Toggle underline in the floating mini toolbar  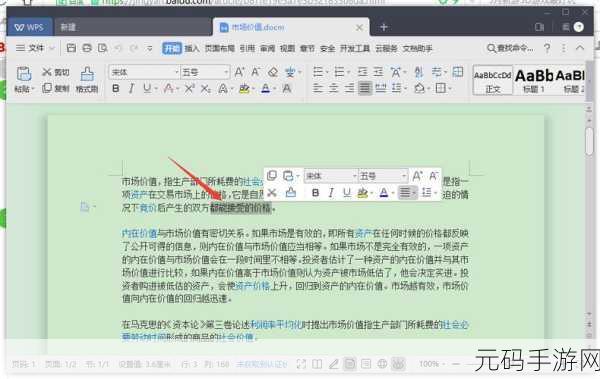pyautogui.click(x=347, y=193)
